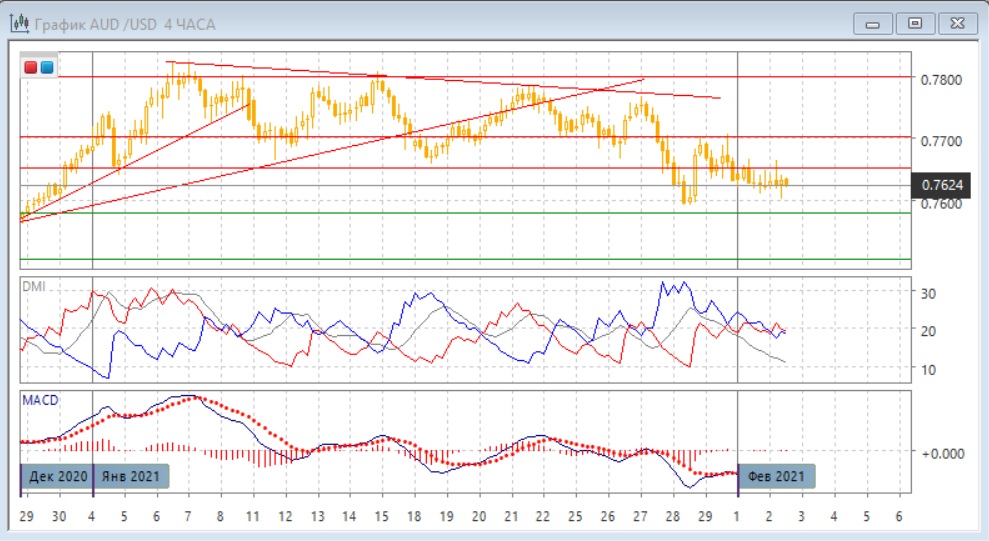989x541 pixels.
Task: Click date 22 on the time axis
Action: click(x=542, y=516)
